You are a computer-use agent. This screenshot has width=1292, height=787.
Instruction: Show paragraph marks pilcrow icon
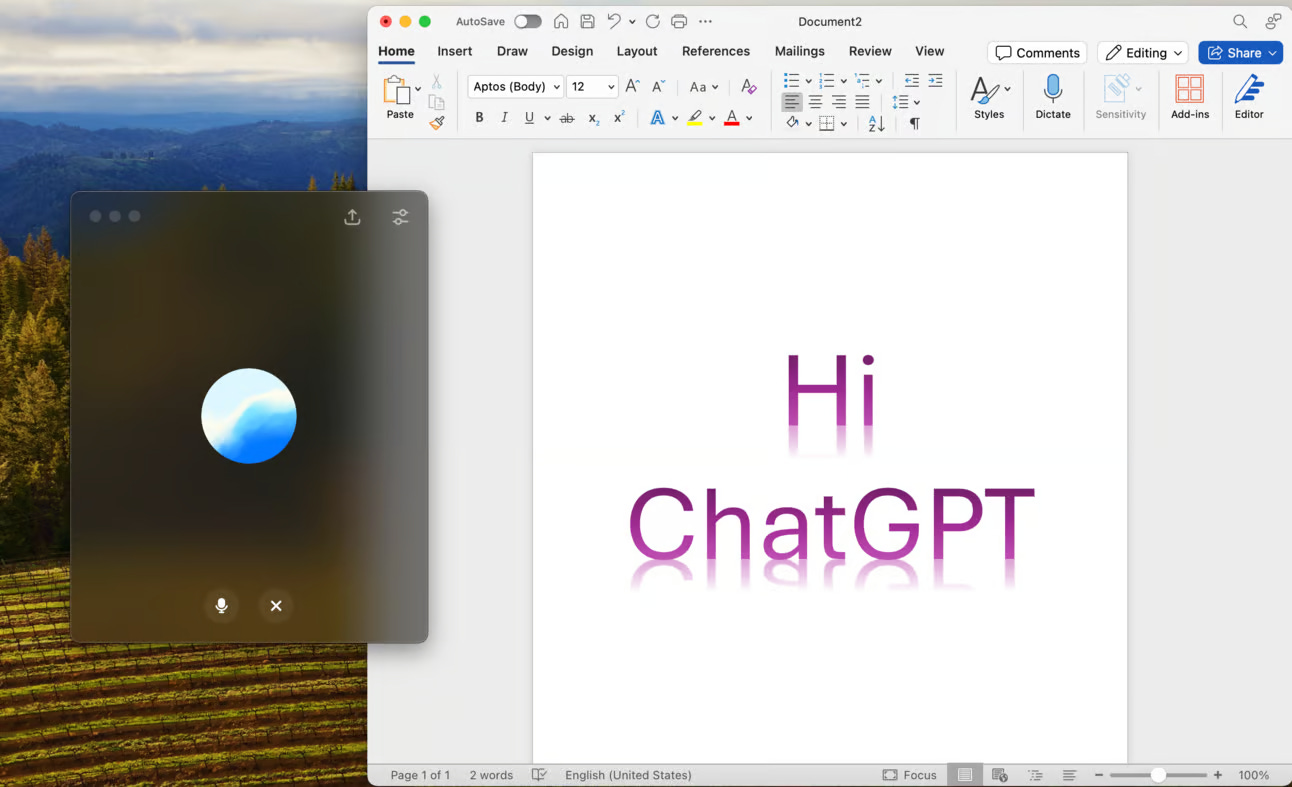pos(914,124)
